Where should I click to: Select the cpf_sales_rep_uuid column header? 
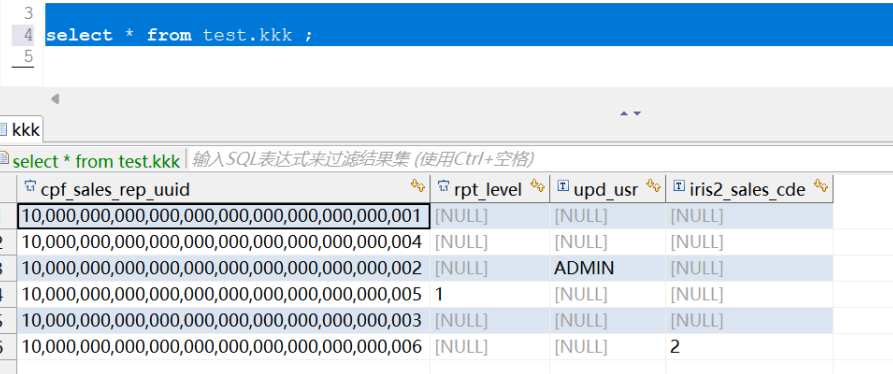tap(223, 188)
